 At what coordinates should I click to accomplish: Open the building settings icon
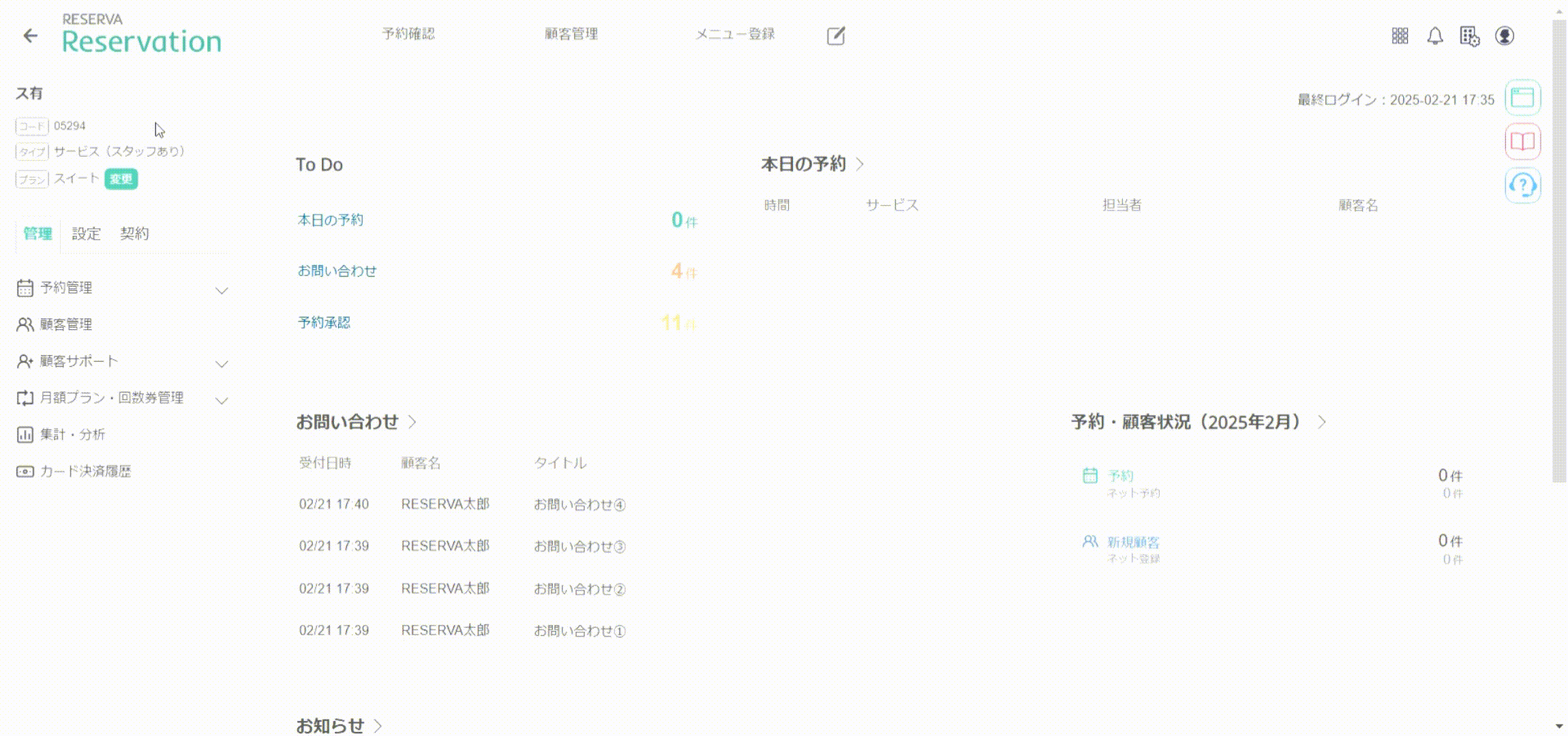click(x=1470, y=36)
